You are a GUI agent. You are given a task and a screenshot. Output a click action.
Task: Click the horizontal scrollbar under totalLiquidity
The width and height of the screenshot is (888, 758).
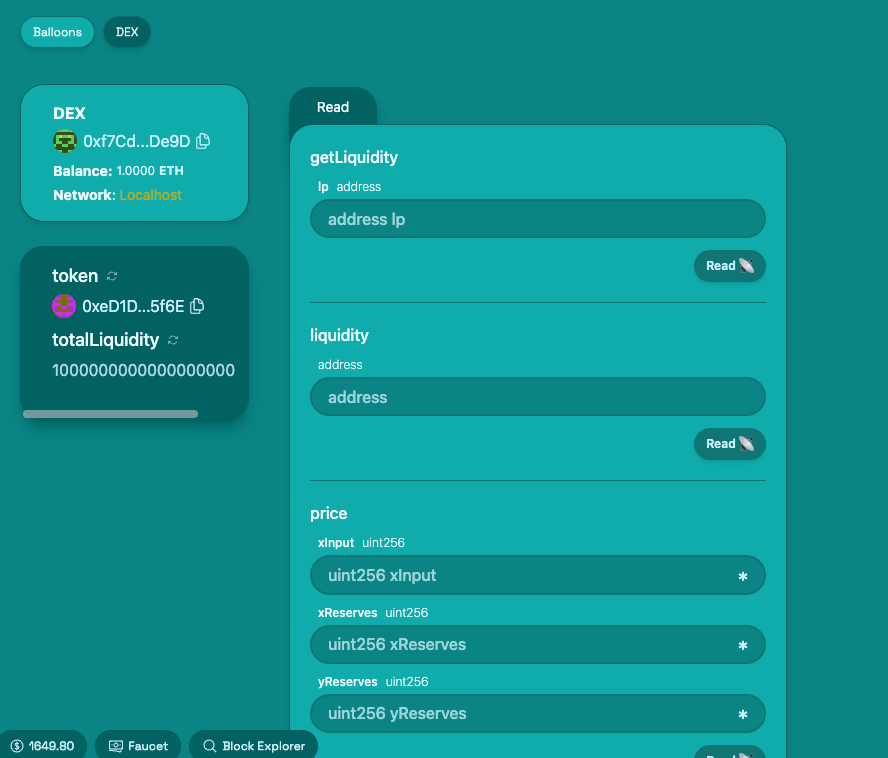(110, 414)
